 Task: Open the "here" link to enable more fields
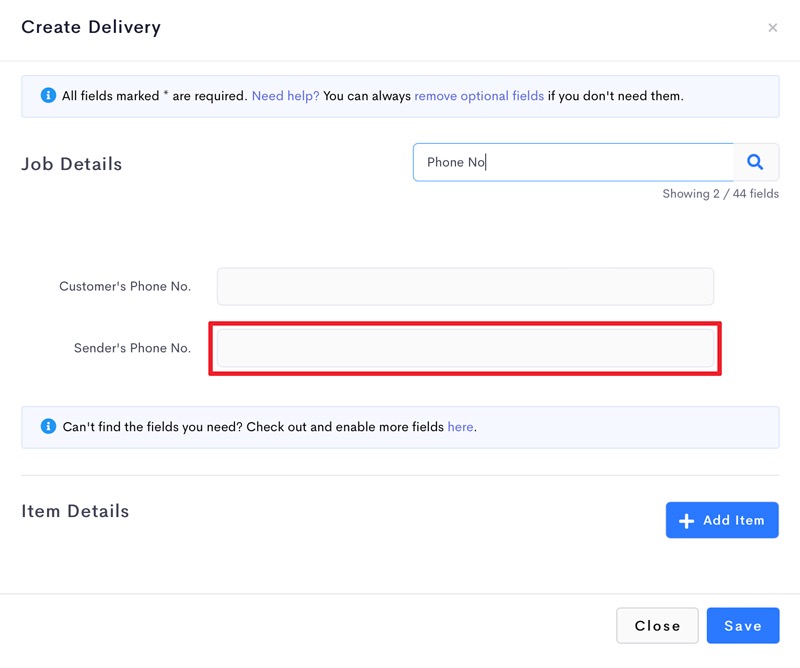(460, 427)
